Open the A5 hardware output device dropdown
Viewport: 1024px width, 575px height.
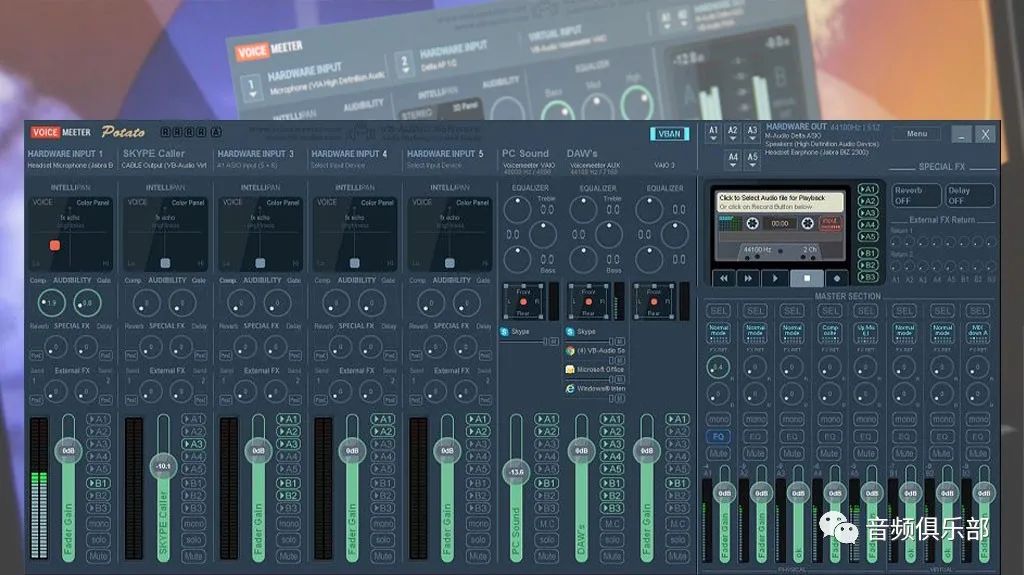[x=752, y=160]
